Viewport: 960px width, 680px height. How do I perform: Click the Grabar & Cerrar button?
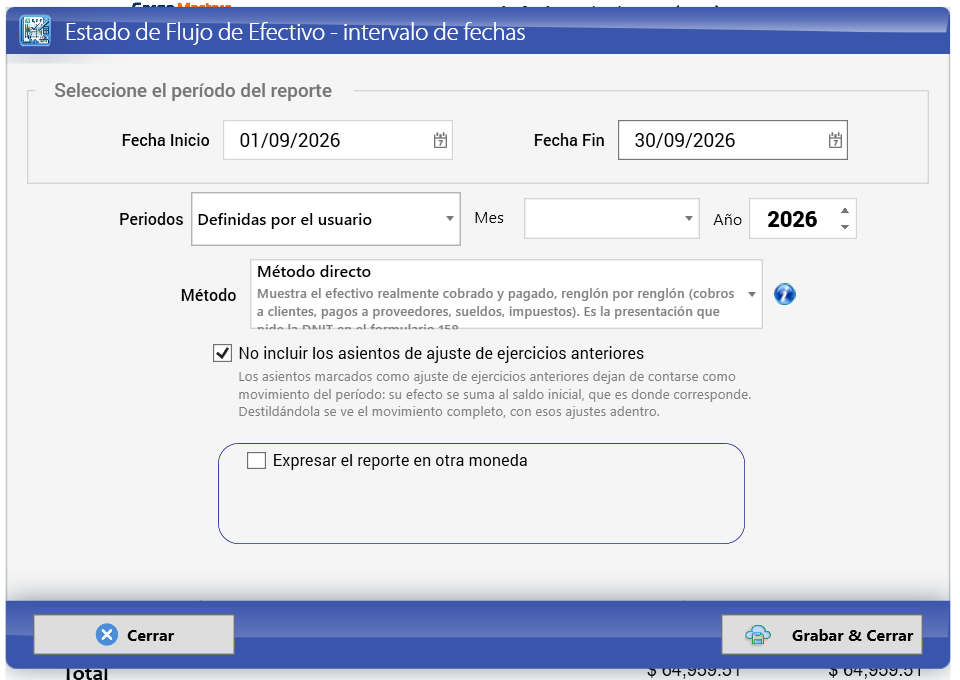click(822, 635)
